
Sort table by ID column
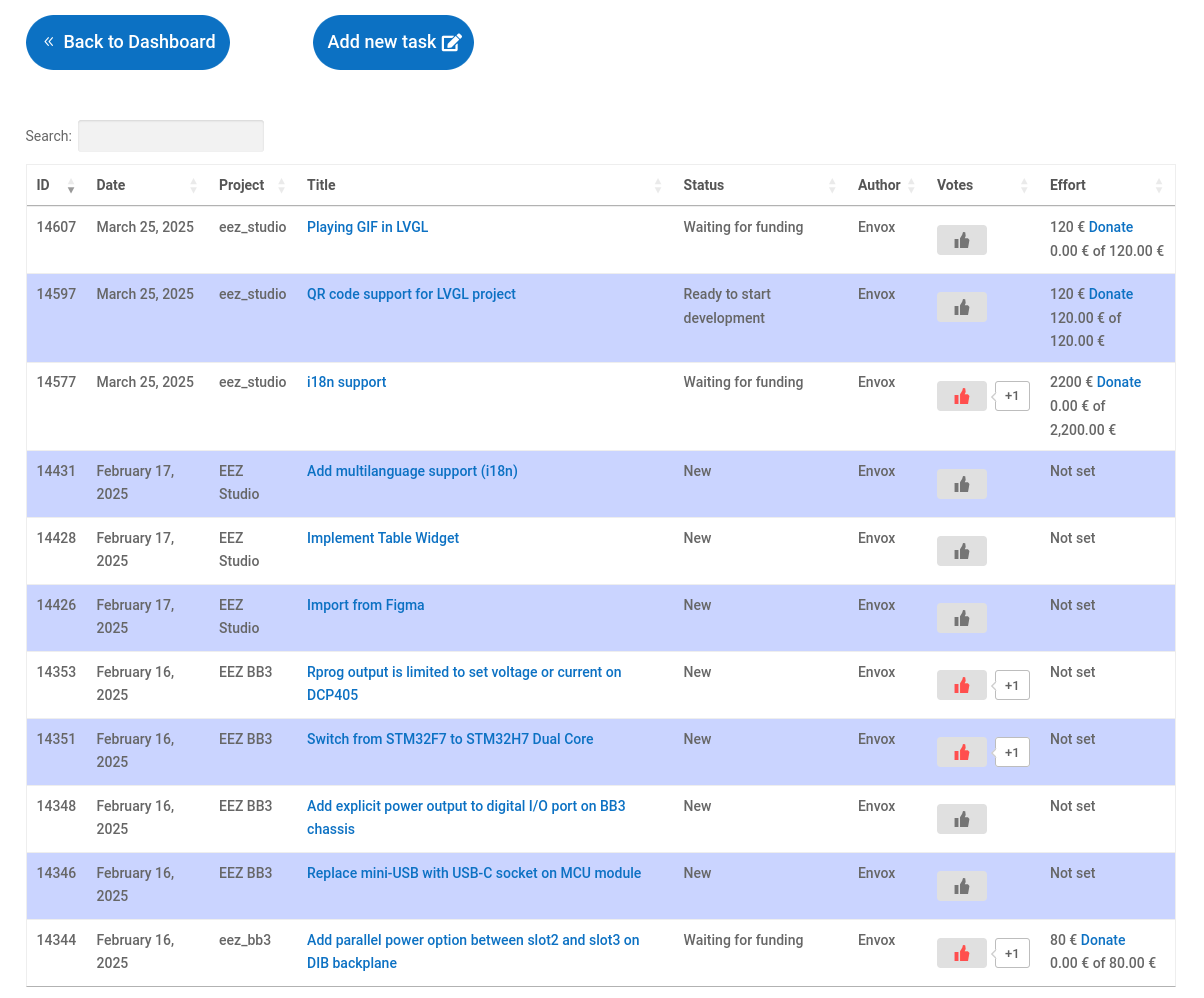[x=56, y=185]
